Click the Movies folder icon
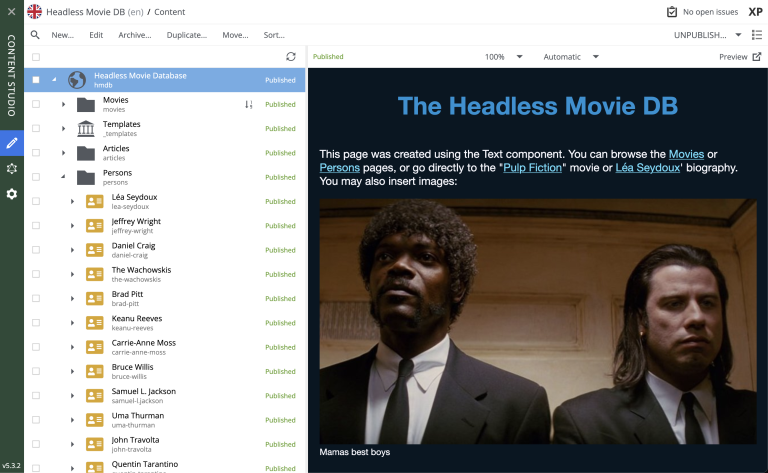 pyautogui.click(x=86, y=104)
